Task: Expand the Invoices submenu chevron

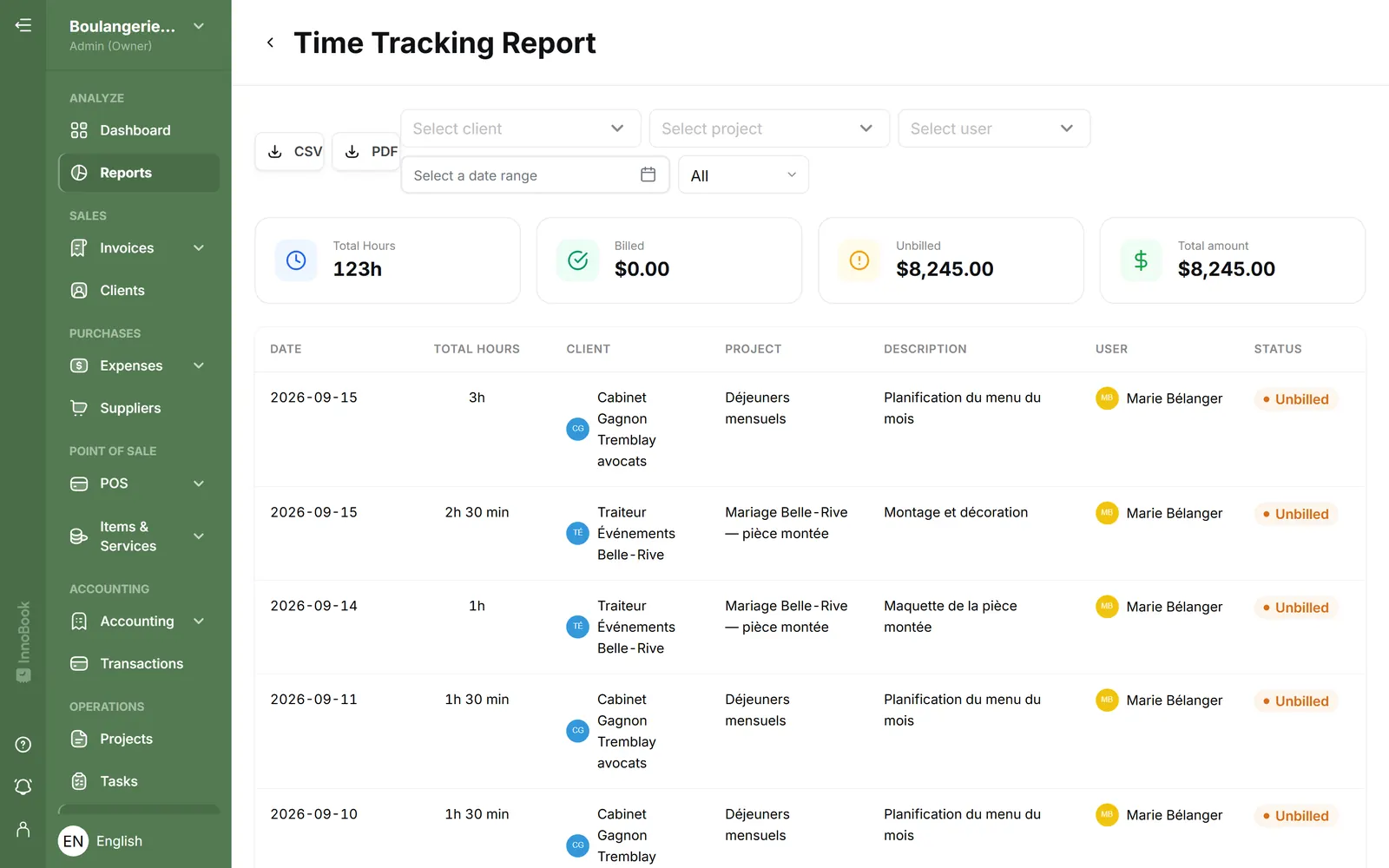Action: pyautogui.click(x=199, y=248)
